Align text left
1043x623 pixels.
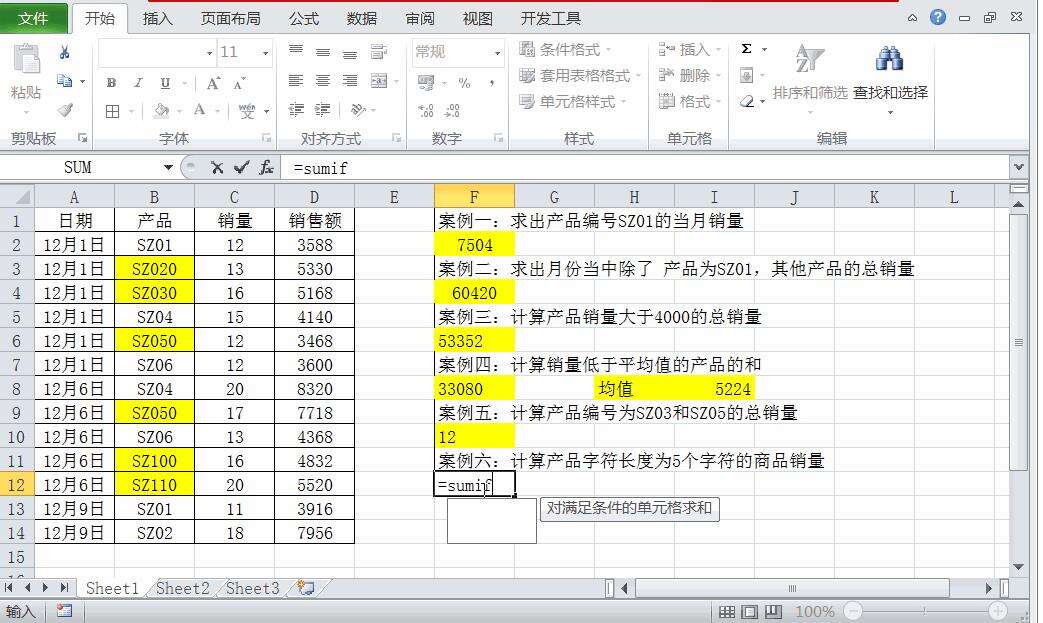296,81
